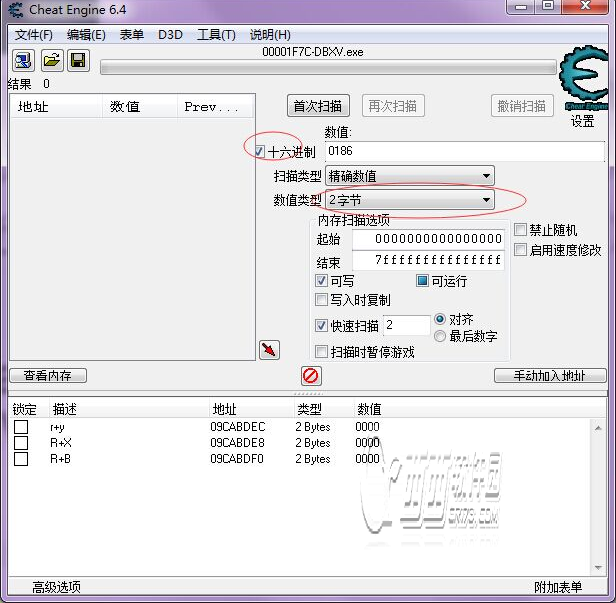Click the 起始 address field
Image resolution: width=616 pixels, height=603 pixels.
point(428,239)
